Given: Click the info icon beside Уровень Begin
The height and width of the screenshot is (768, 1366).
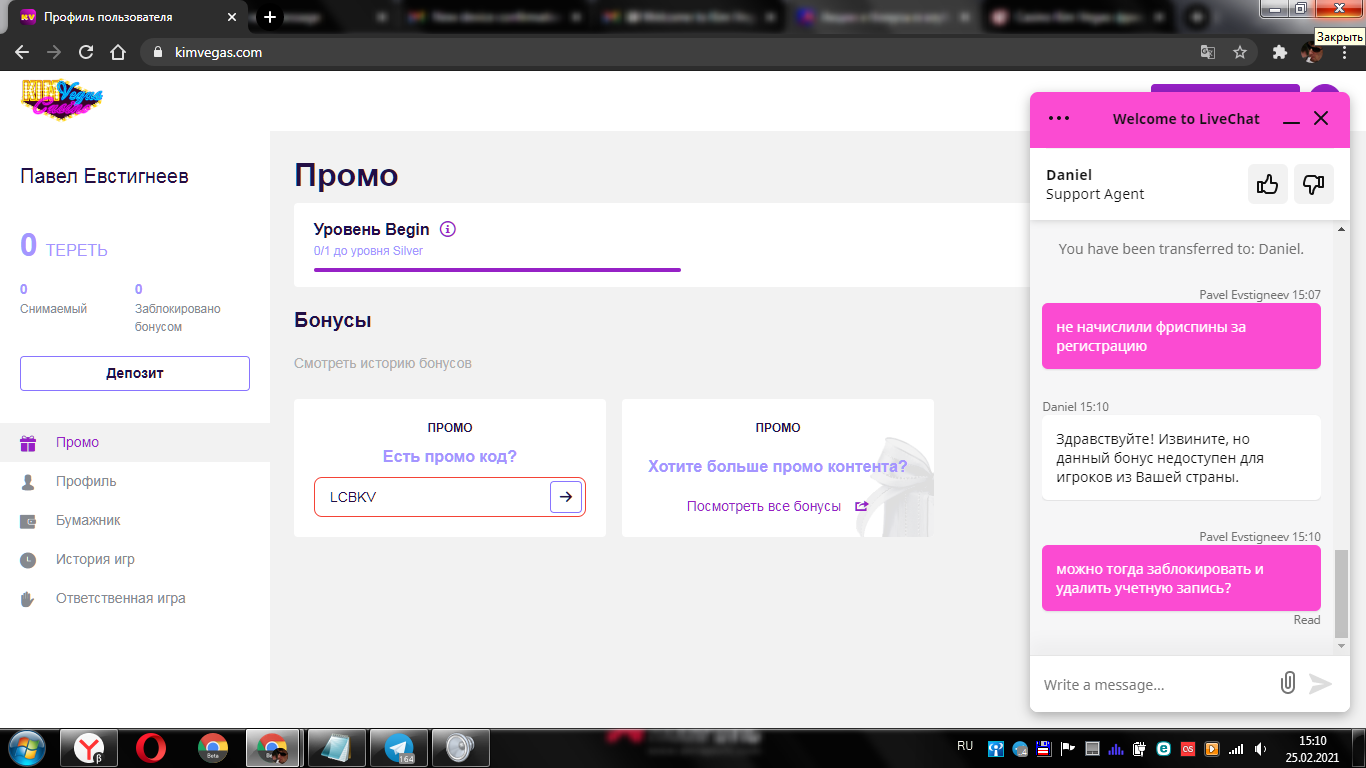Looking at the screenshot, I should pyautogui.click(x=448, y=229).
